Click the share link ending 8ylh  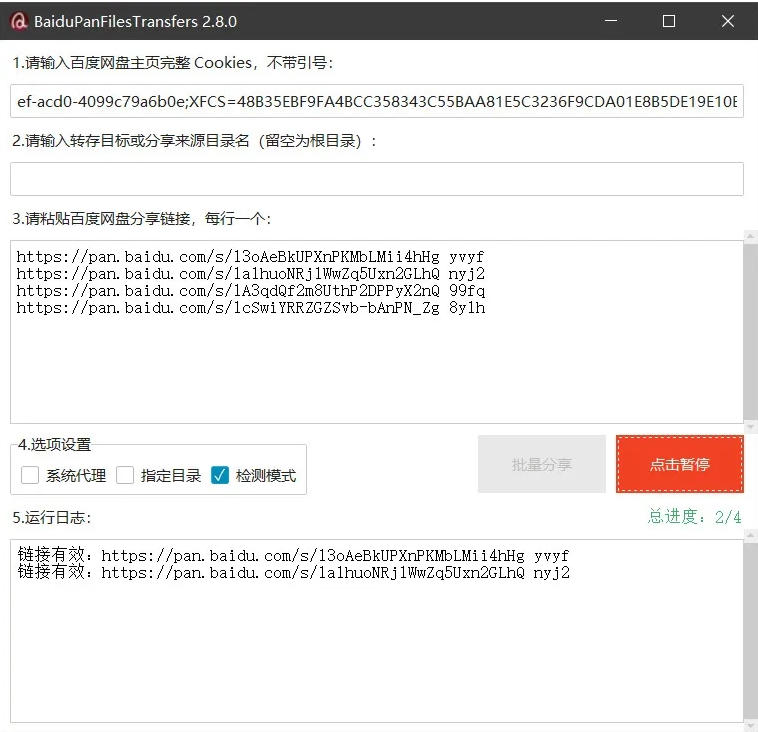(250, 307)
